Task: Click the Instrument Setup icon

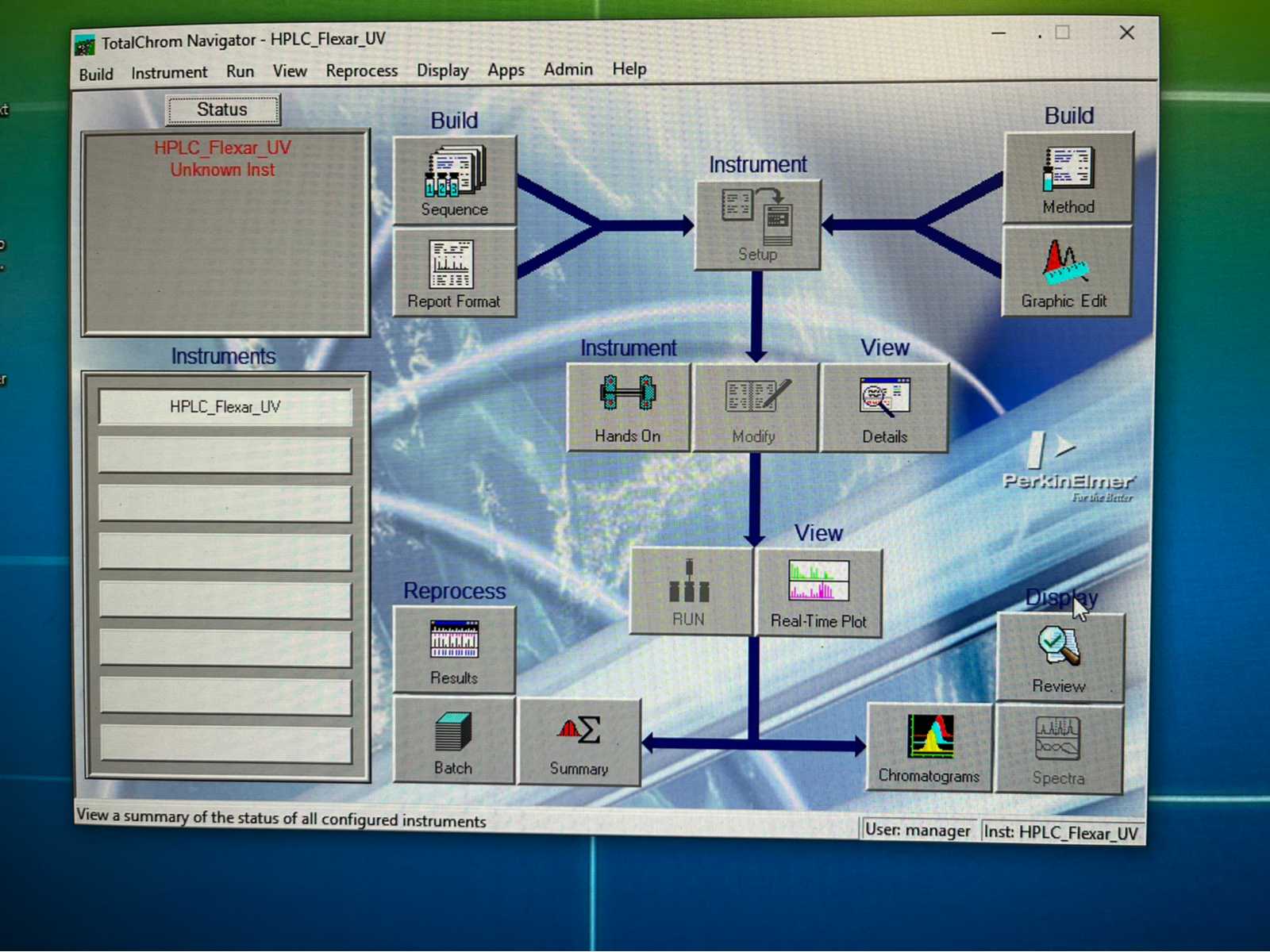Action: tap(757, 225)
